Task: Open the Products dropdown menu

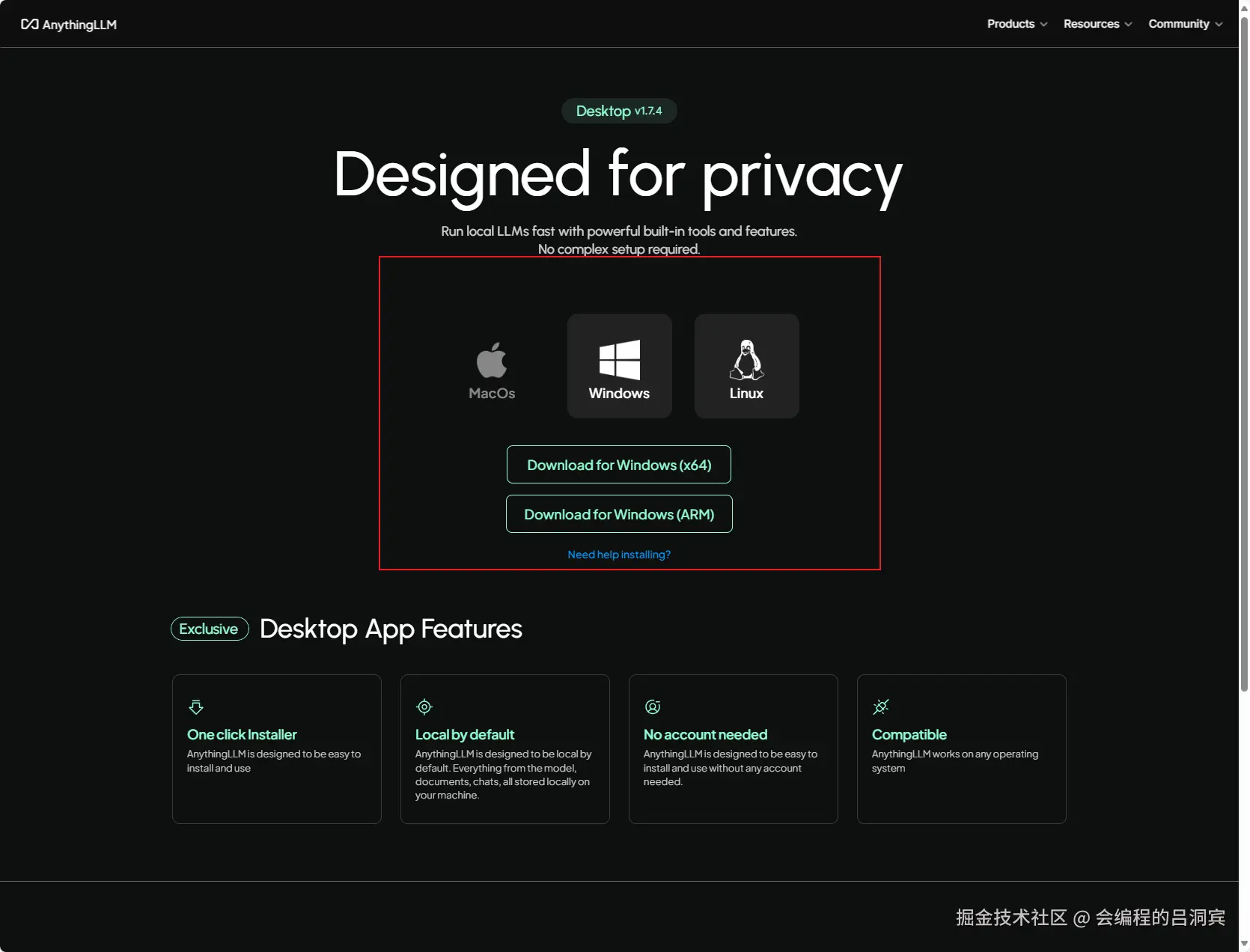Action: [x=1017, y=24]
